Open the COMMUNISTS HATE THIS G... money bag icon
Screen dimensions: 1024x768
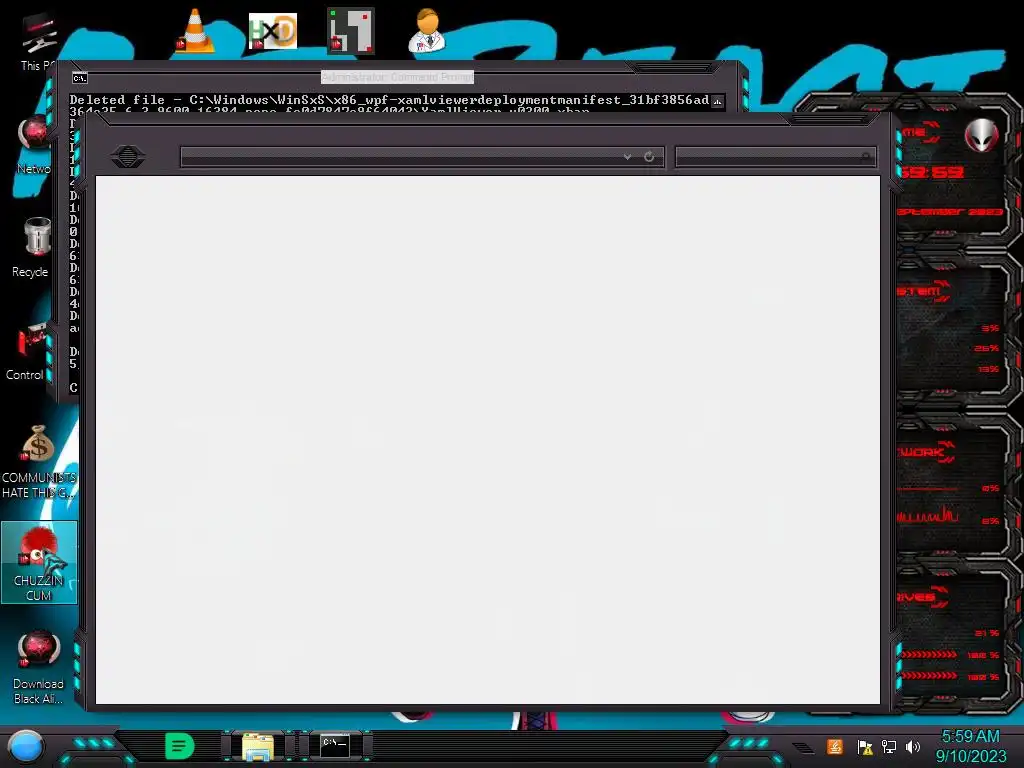pyautogui.click(x=38, y=462)
